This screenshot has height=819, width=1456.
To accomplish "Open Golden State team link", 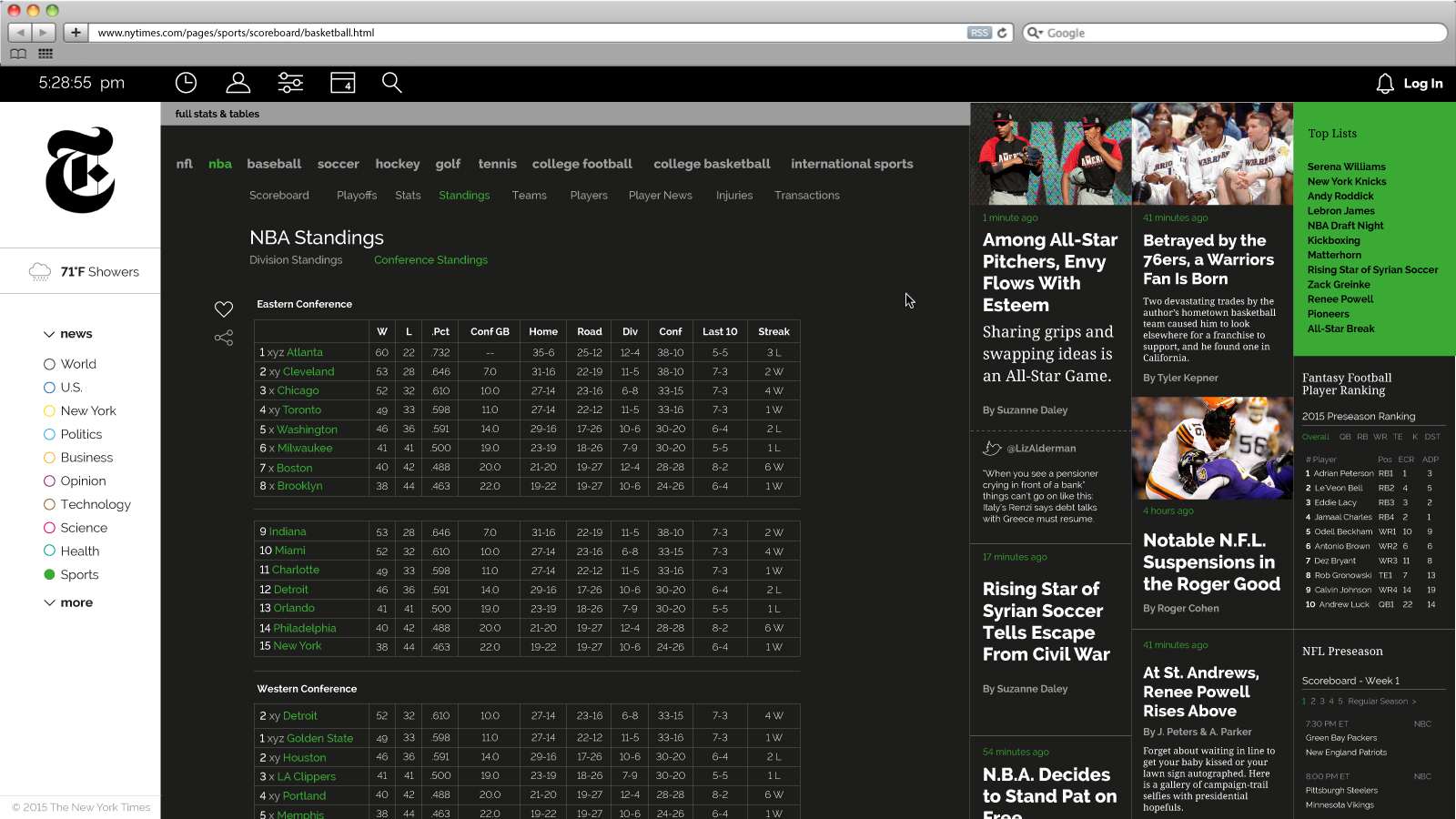I will point(320,738).
